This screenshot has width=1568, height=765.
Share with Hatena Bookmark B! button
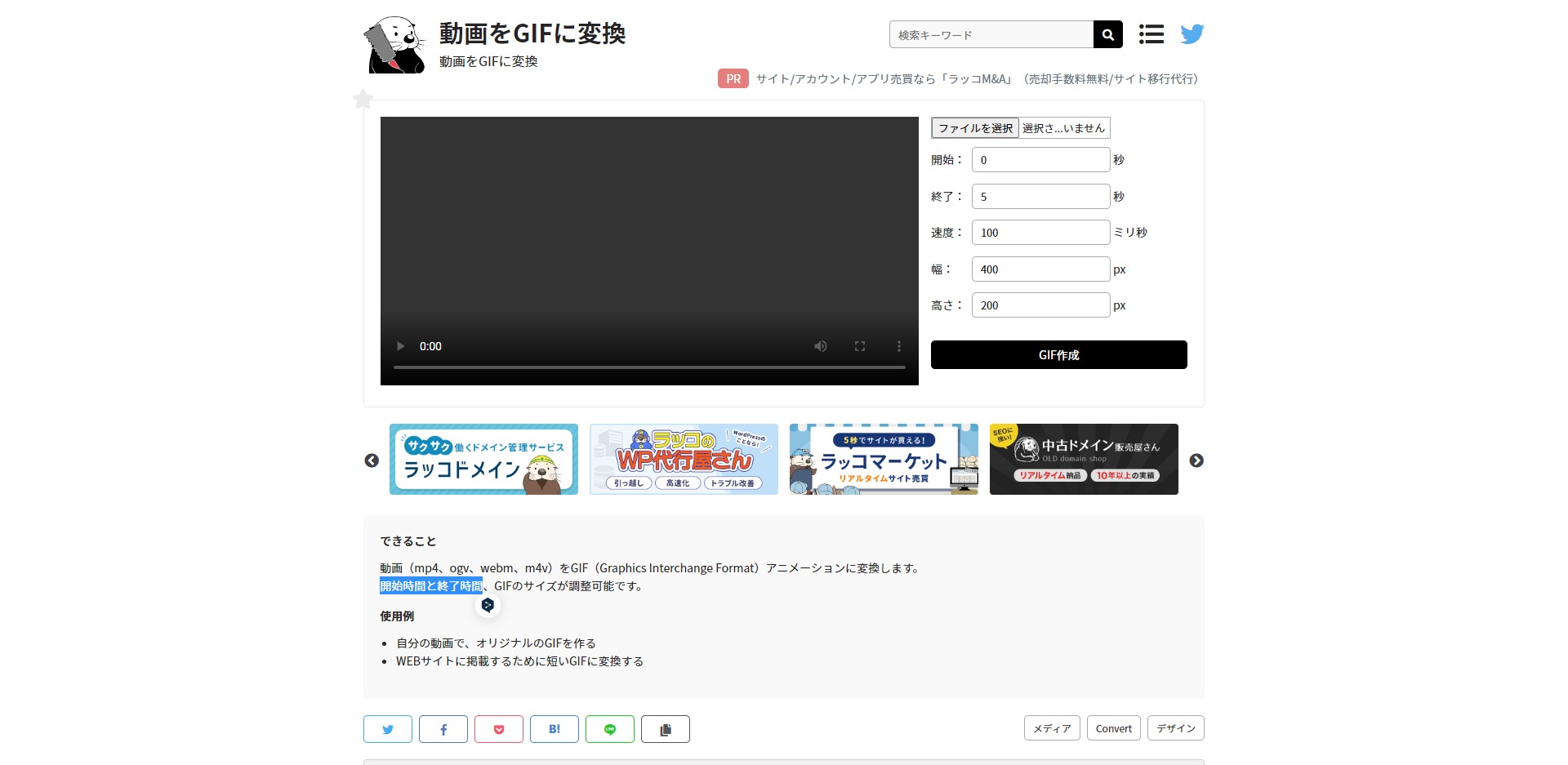[x=554, y=729]
